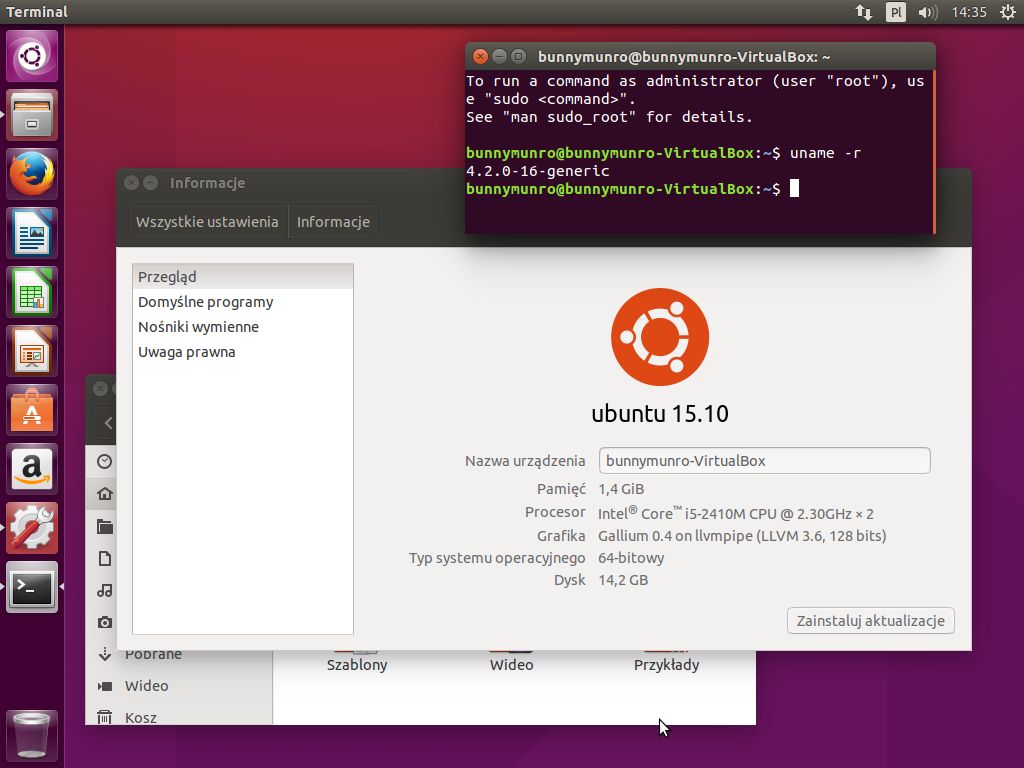The image size is (1024, 768).
Task: Open Home folder in Files sidebar
Action: point(104,494)
